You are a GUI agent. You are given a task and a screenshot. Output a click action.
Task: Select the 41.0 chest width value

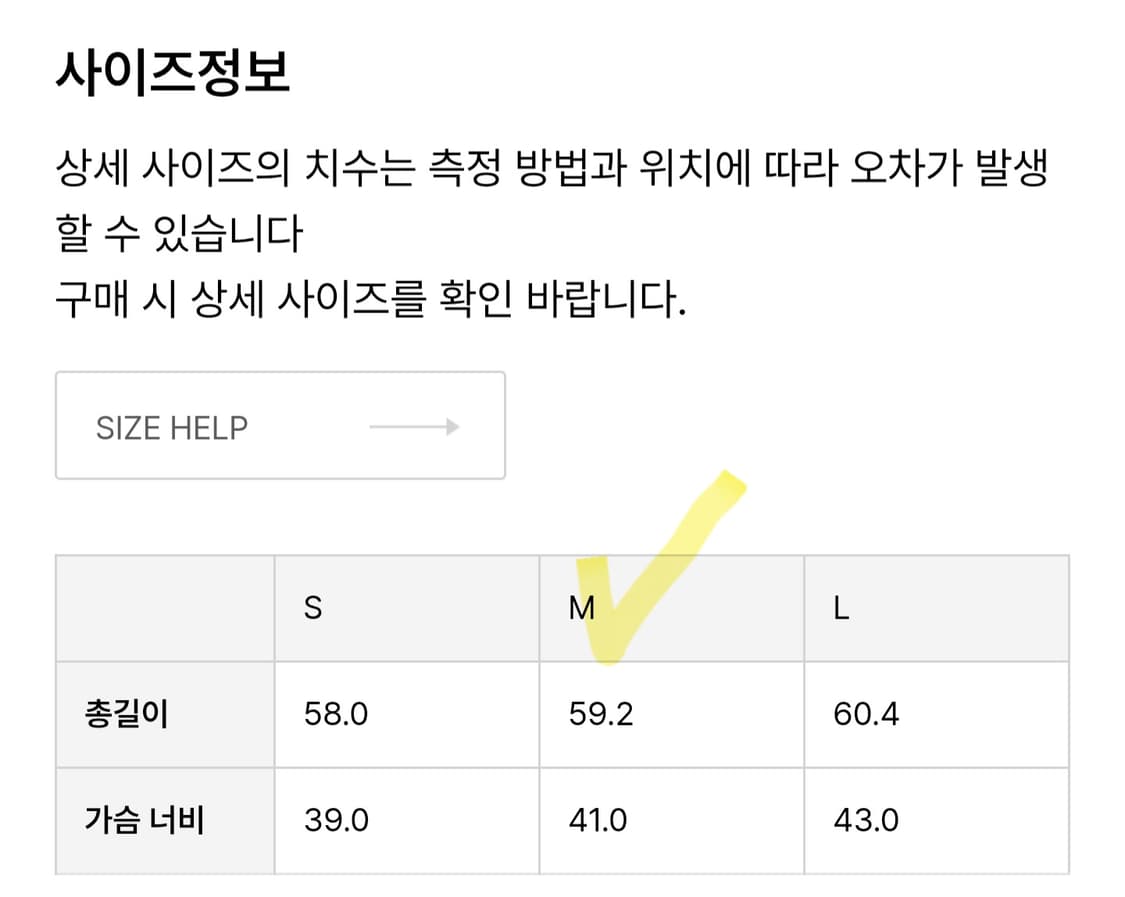coord(597,820)
